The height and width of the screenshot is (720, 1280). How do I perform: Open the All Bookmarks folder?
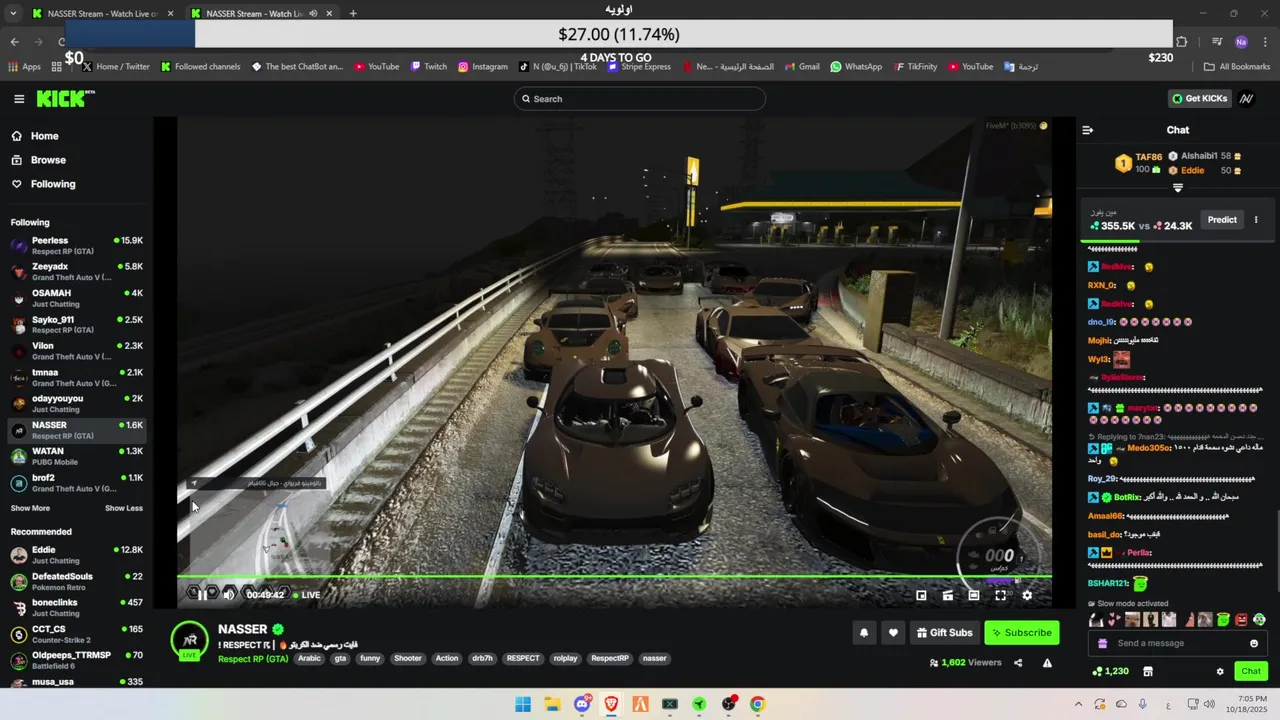(x=1237, y=67)
